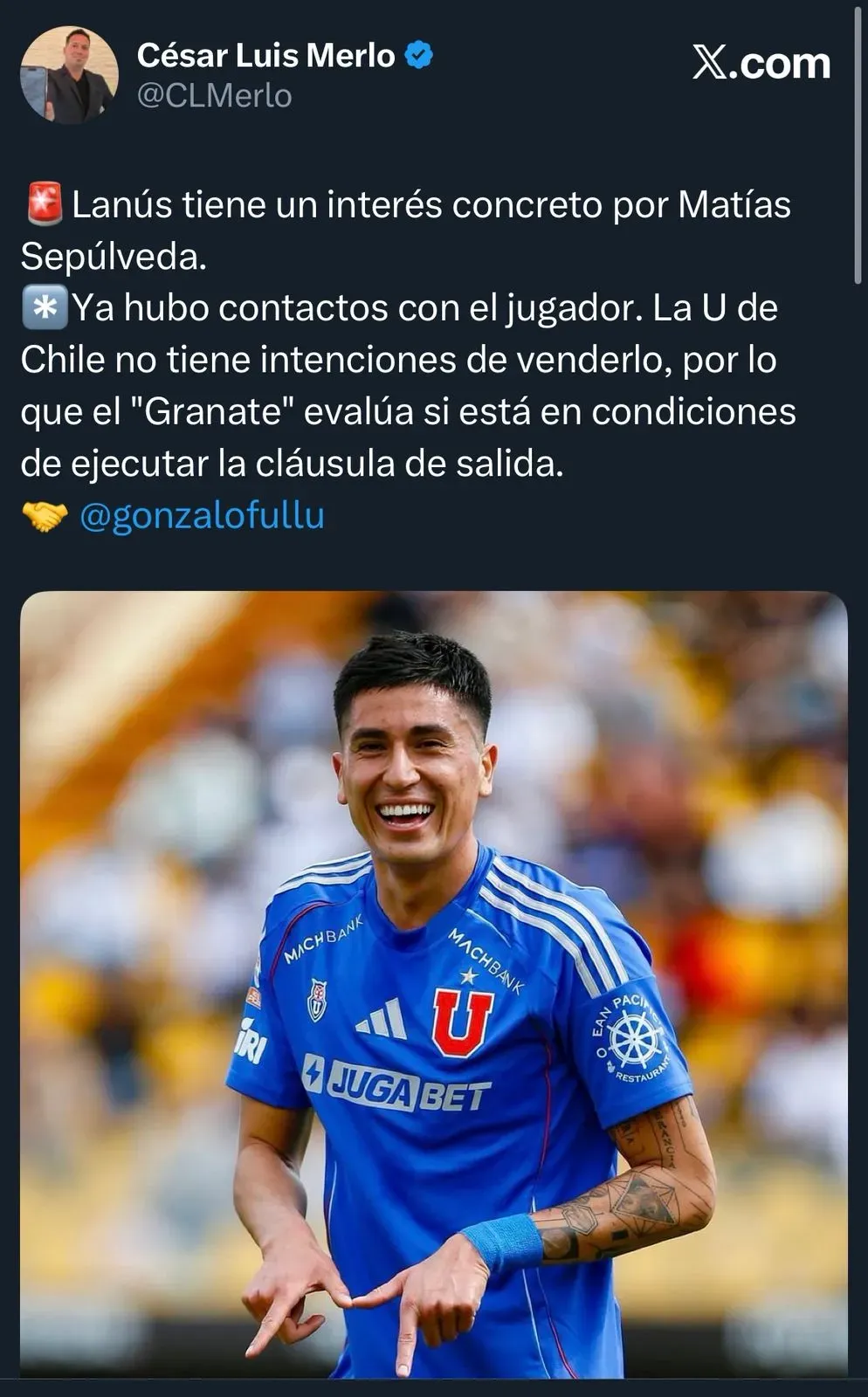Click the vertical scrollbar on the right edge
This screenshot has width=868, height=1397.
(x=858, y=144)
